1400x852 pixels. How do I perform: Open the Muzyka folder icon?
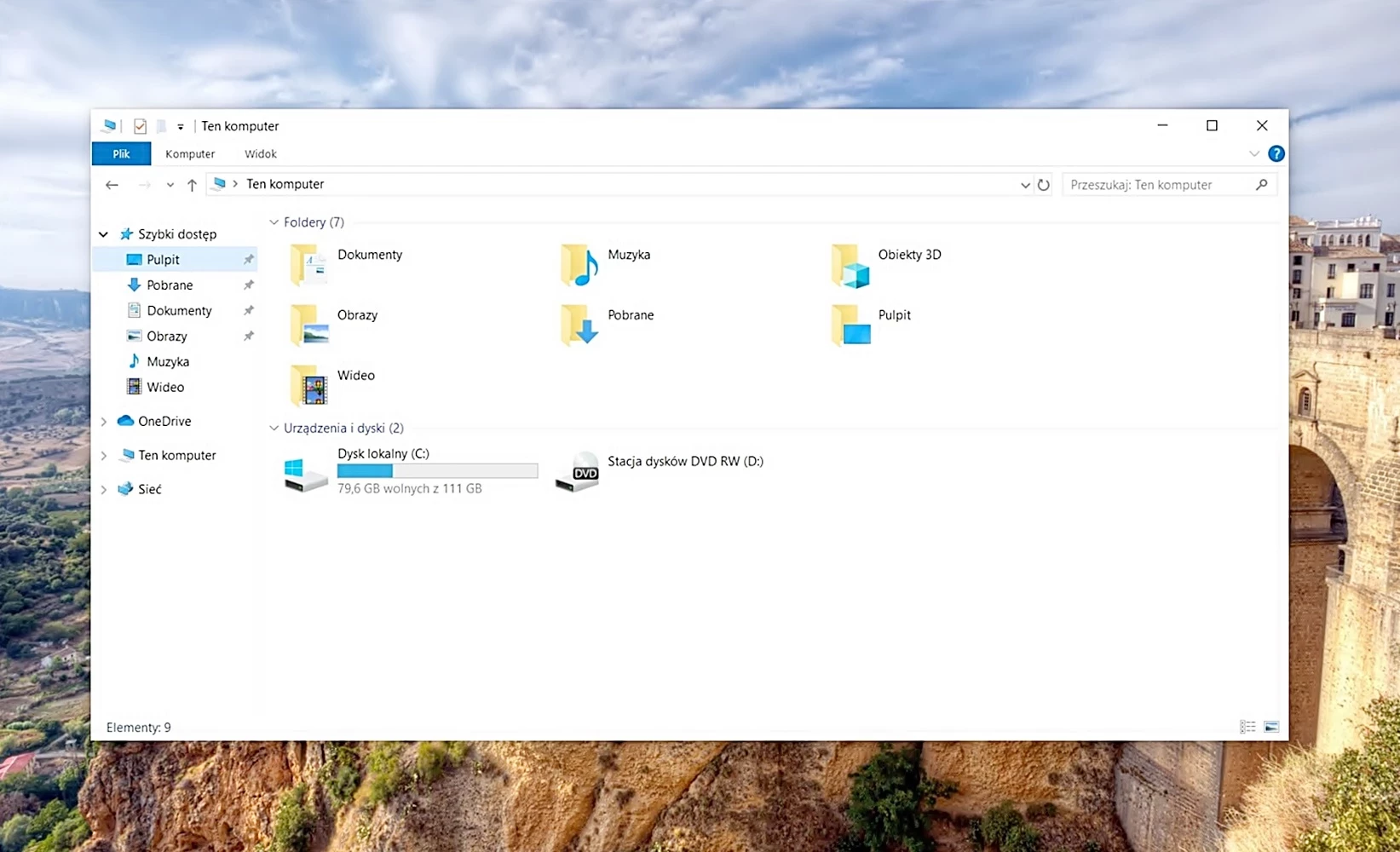coord(579,265)
